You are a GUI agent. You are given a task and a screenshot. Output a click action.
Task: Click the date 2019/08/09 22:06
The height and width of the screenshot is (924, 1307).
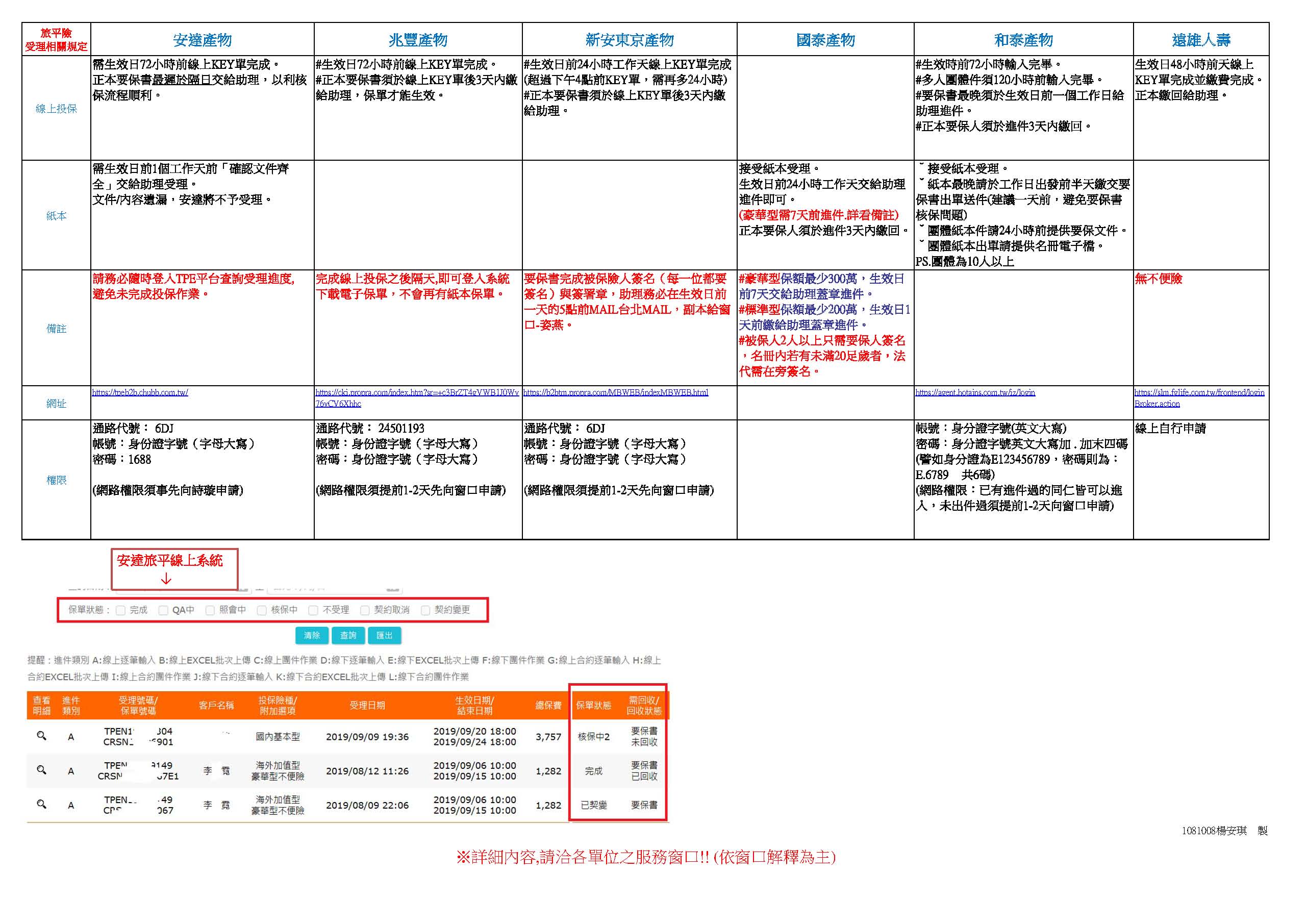[x=367, y=805]
